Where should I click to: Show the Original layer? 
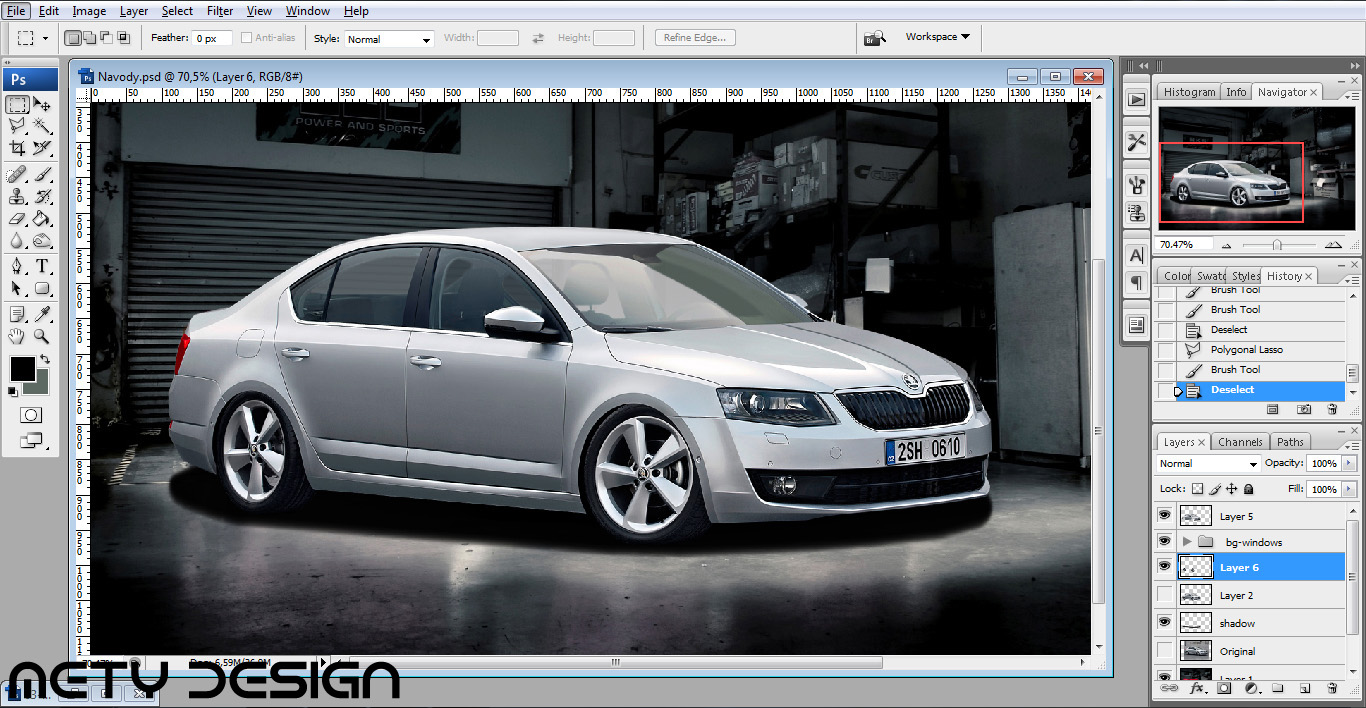coord(1164,650)
